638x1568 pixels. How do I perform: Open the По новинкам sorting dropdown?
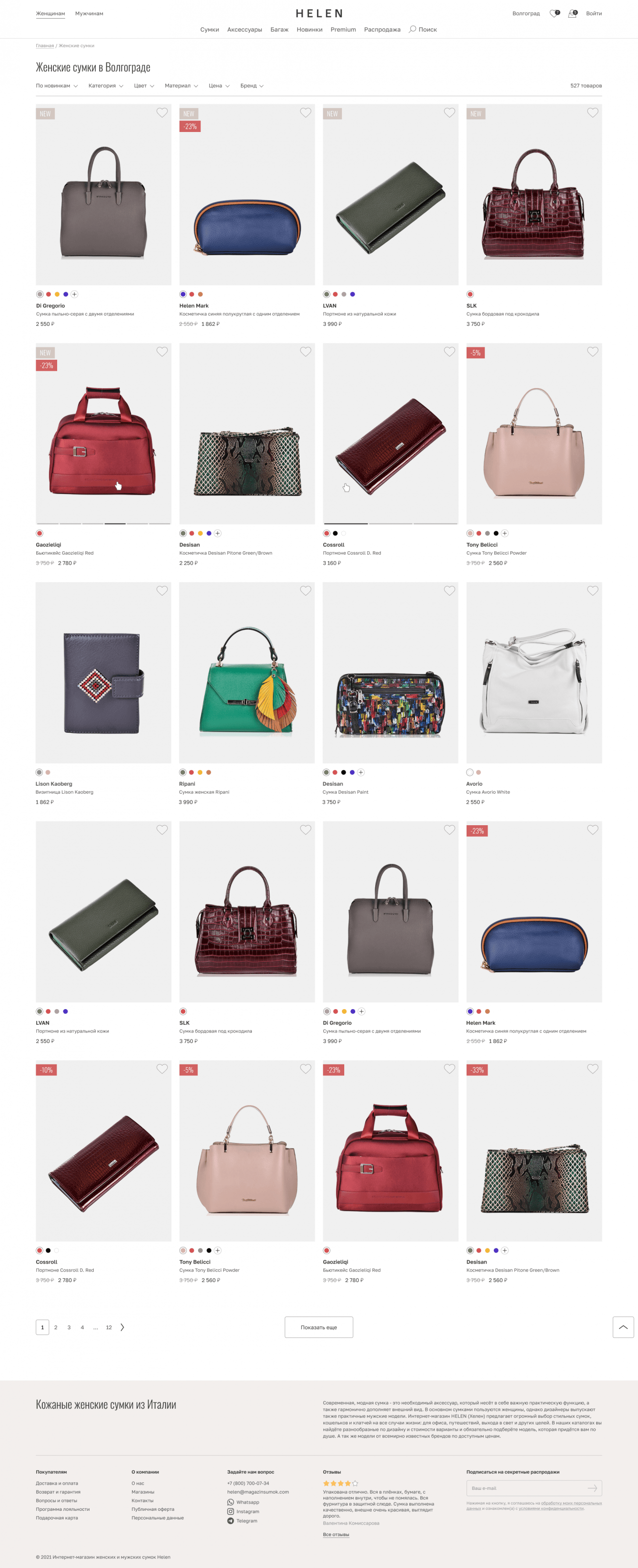(57, 86)
